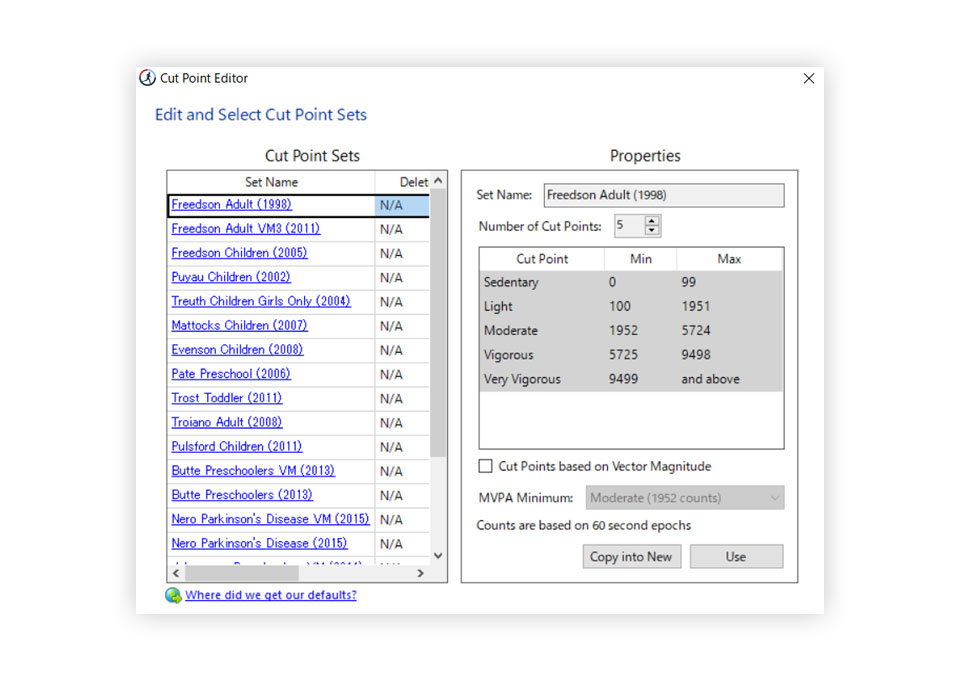Screen dimensions: 960x680
Task: Close the Cut Point Editor window
Action: 809,78
